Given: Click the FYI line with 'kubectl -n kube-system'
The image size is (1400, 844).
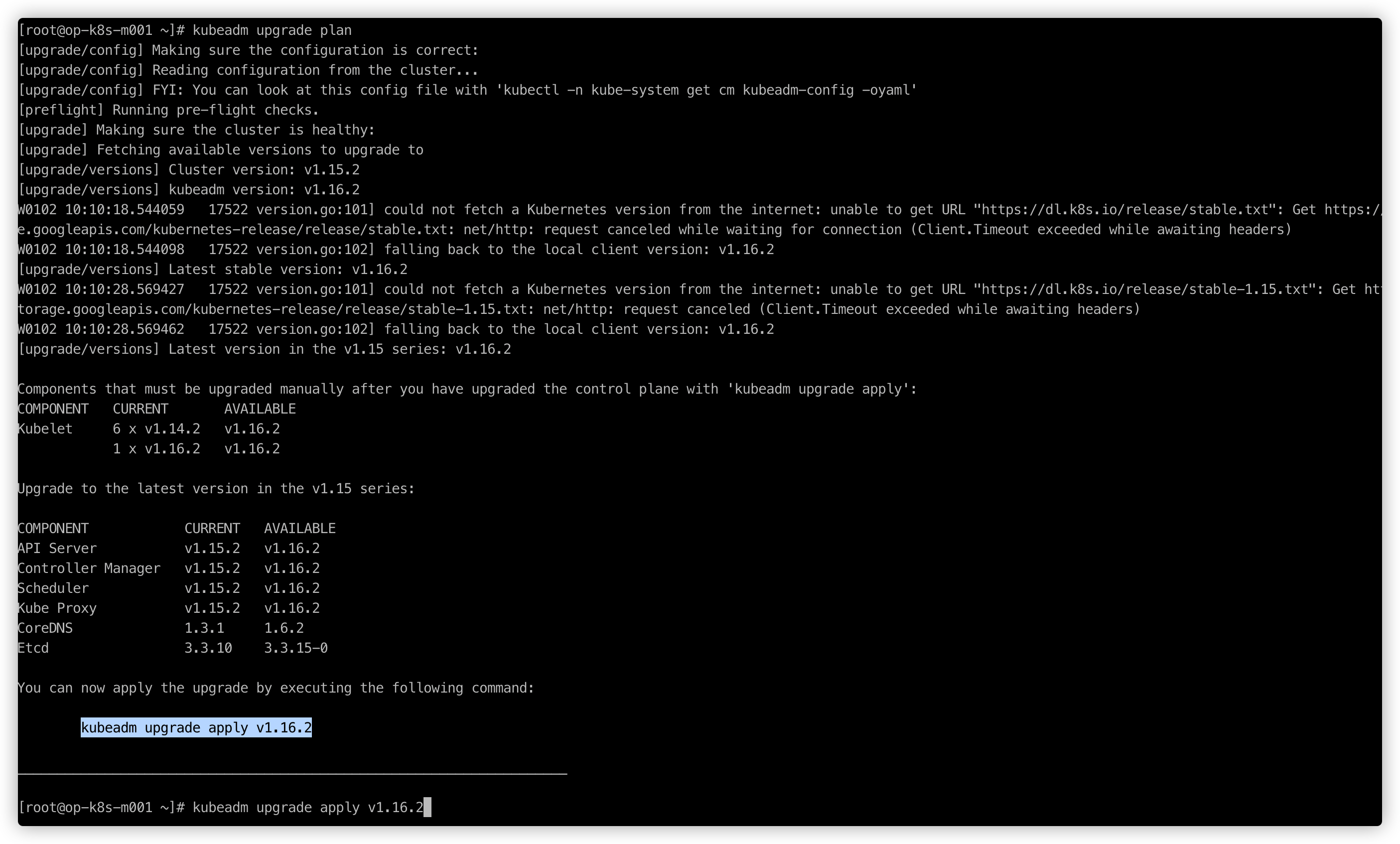Looking at the screenshot, I should (467, 90).
